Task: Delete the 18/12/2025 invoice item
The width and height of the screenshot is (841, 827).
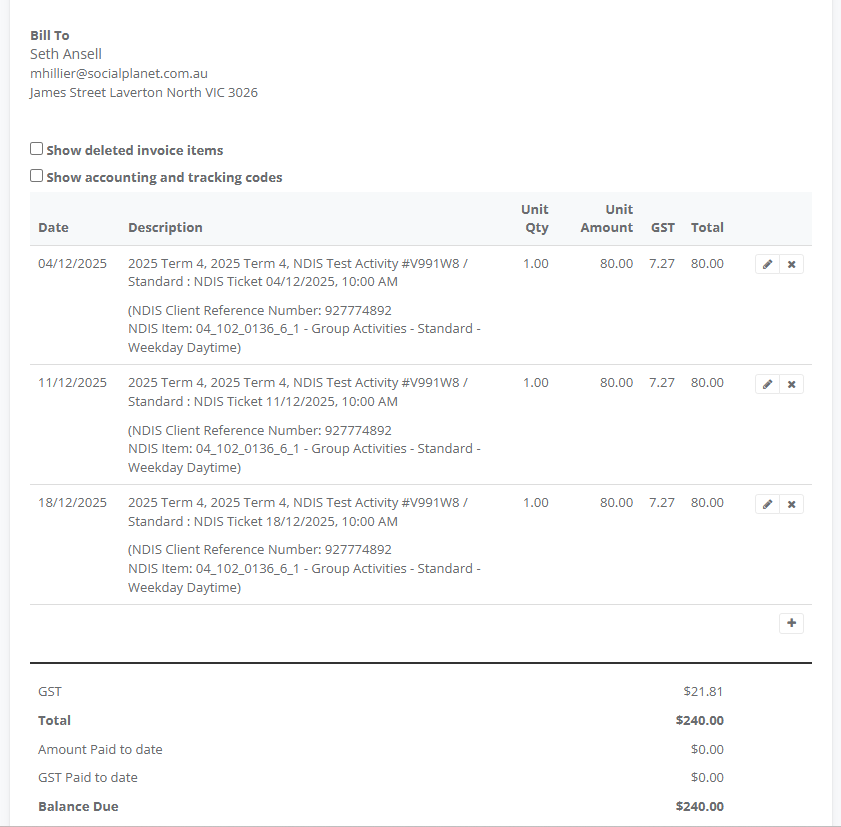Action: 791,504
